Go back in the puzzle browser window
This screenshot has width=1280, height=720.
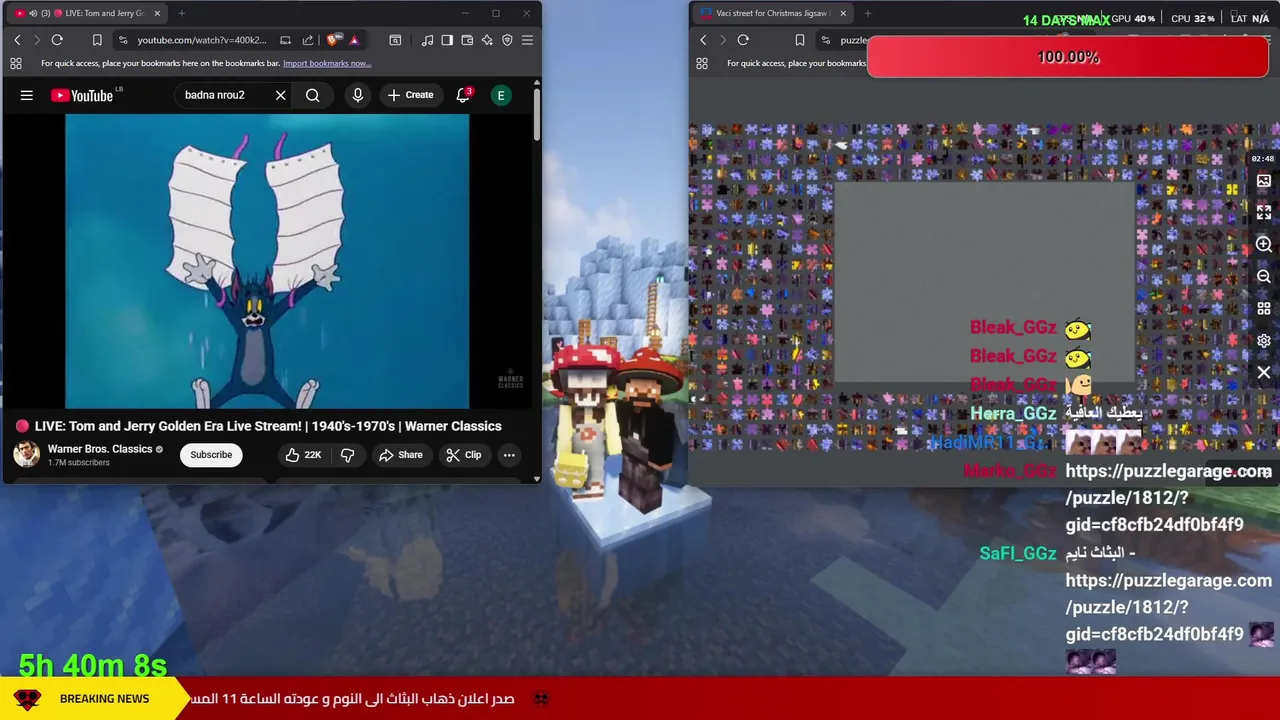tap(703, 40)
